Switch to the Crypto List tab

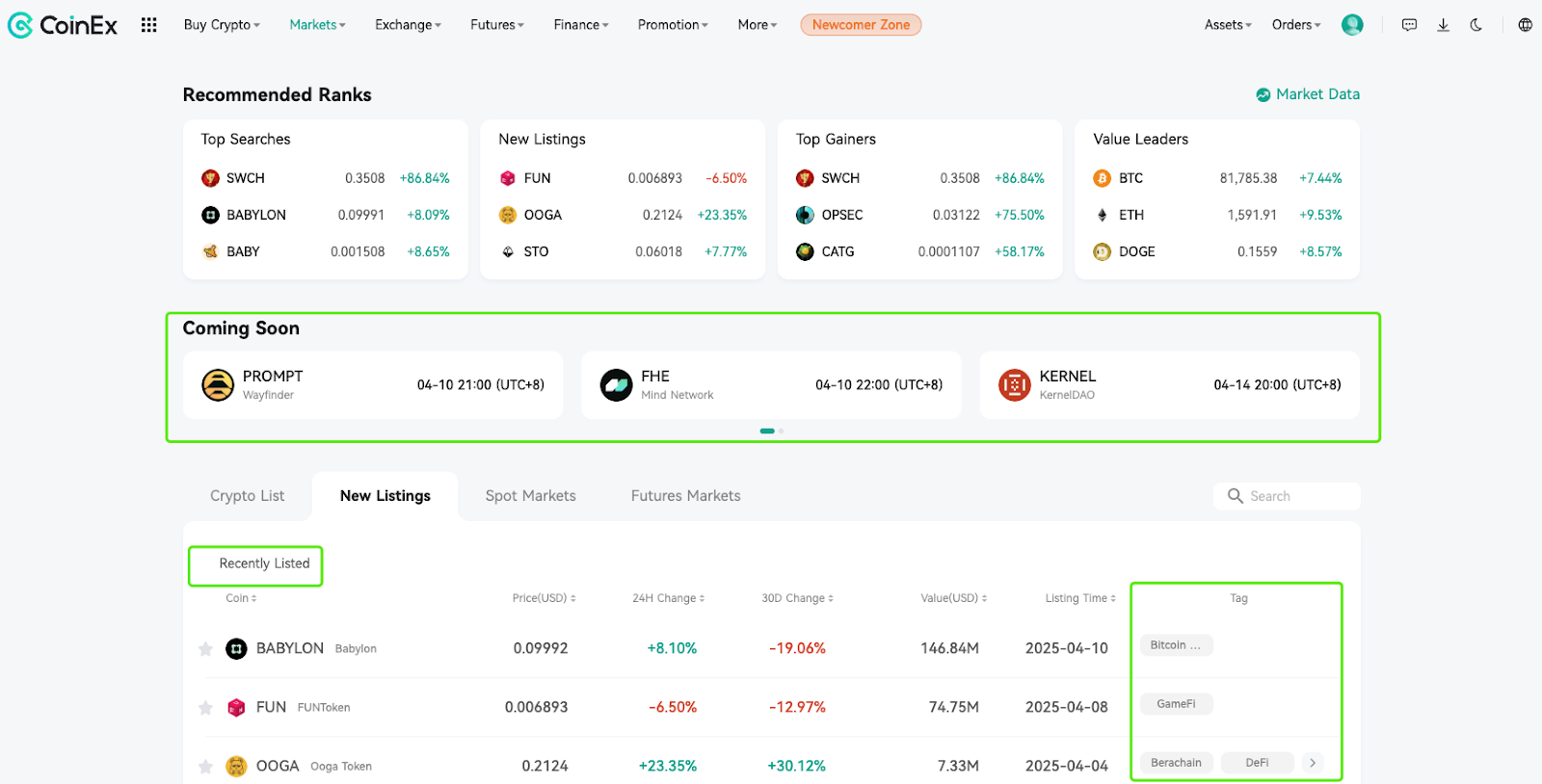[x=248, y=496]
